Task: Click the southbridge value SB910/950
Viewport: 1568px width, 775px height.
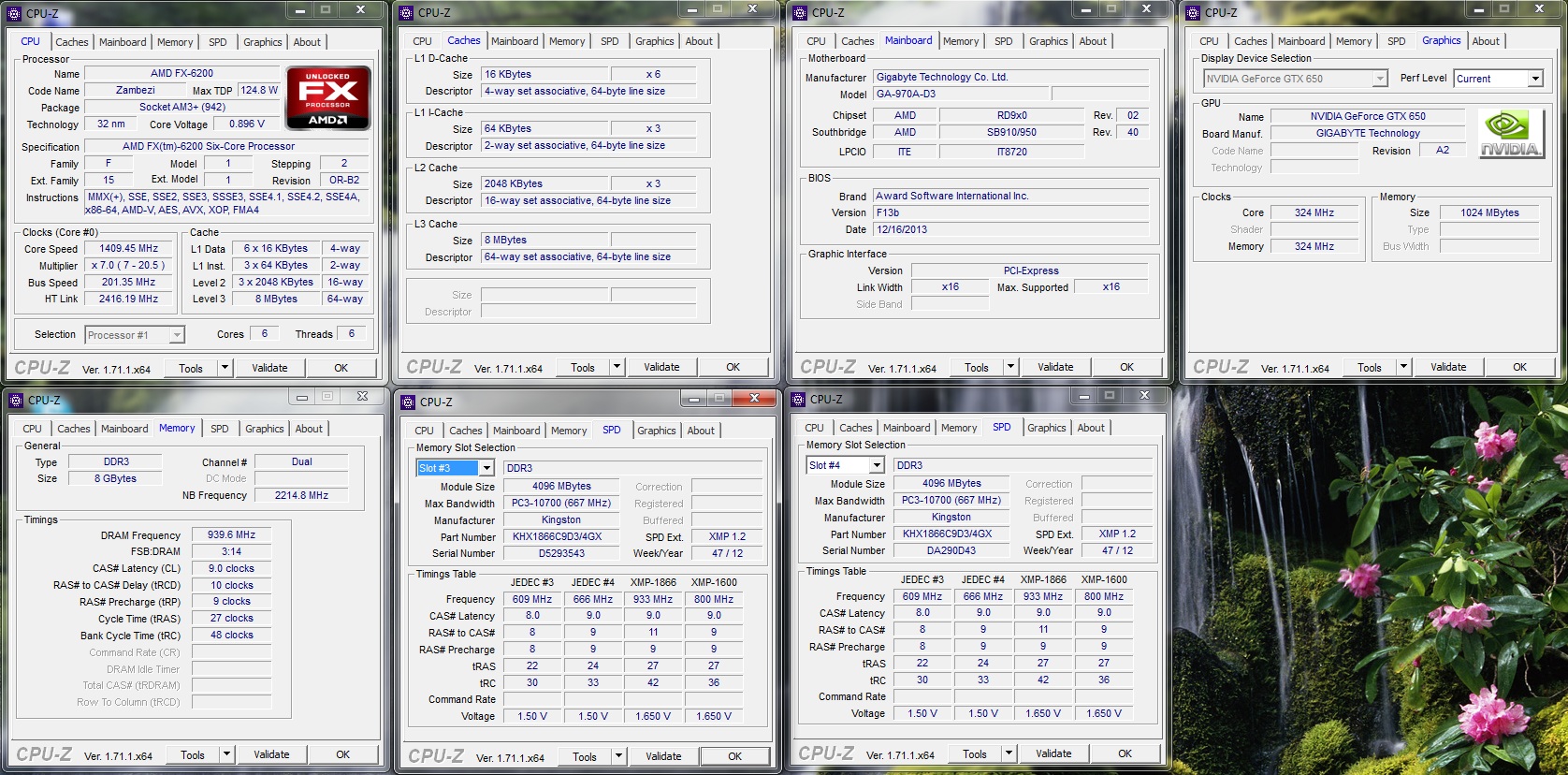Action: click(1011, 132)
